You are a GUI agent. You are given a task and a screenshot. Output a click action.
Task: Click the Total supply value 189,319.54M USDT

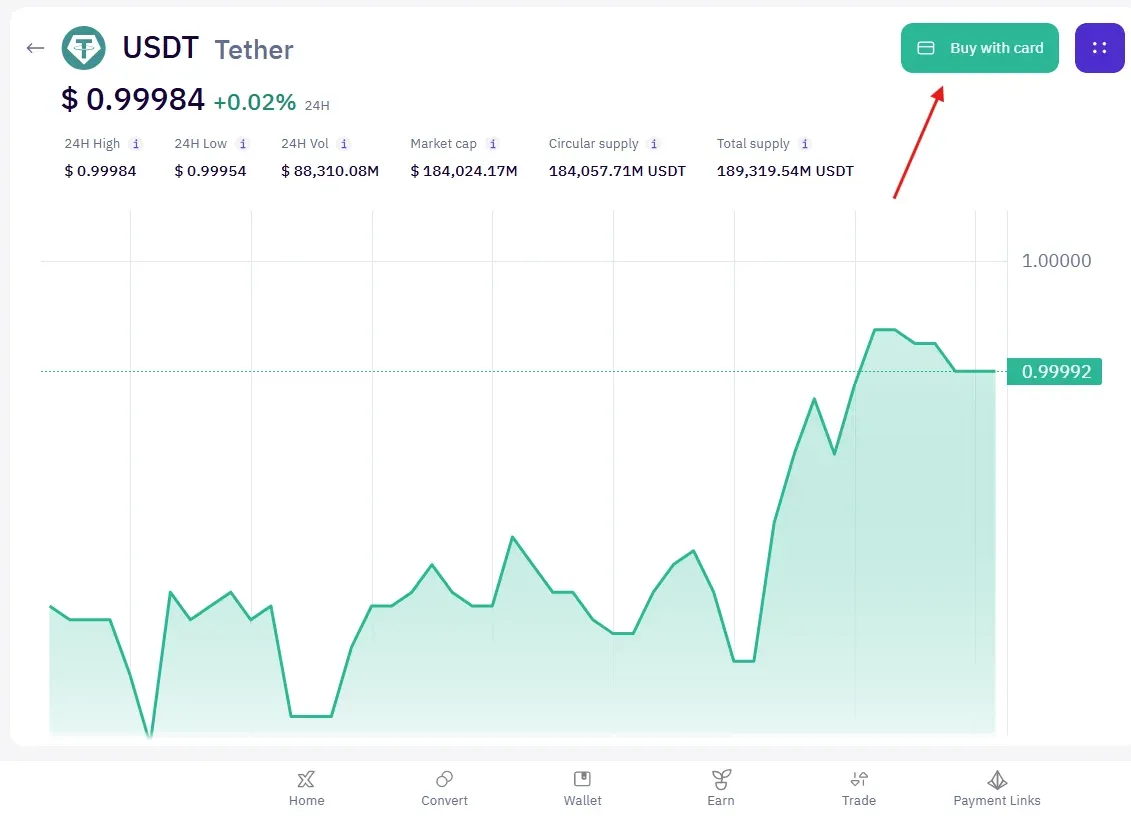click(x=785, y=171)
